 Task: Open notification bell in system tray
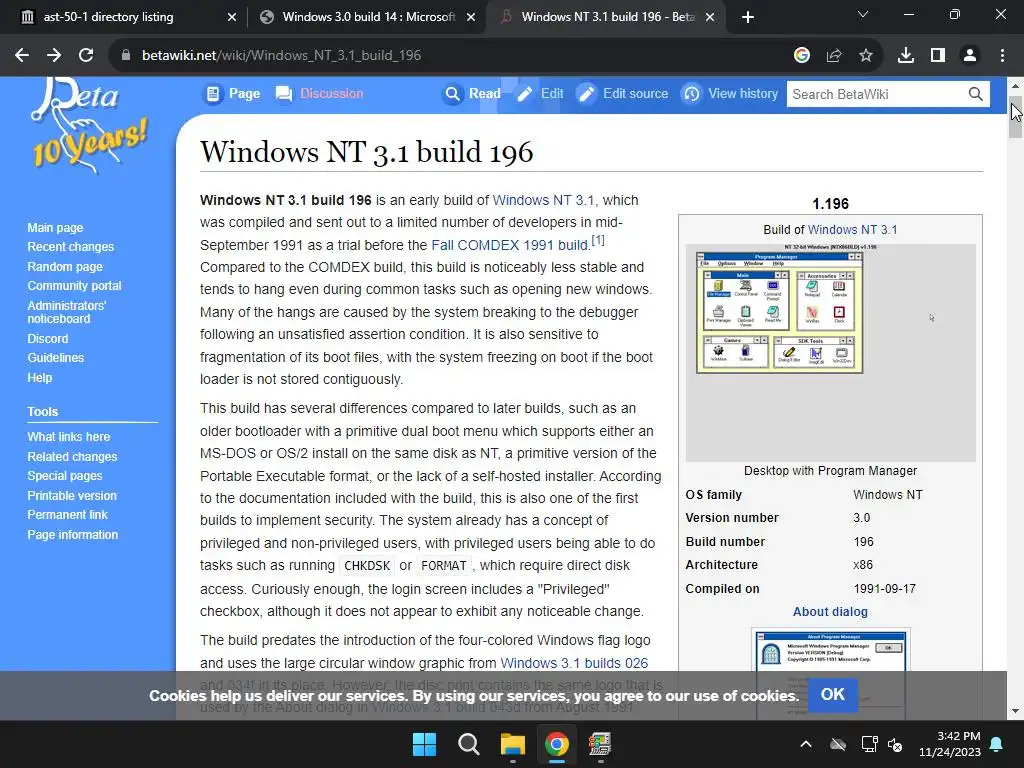click(997, 744)
